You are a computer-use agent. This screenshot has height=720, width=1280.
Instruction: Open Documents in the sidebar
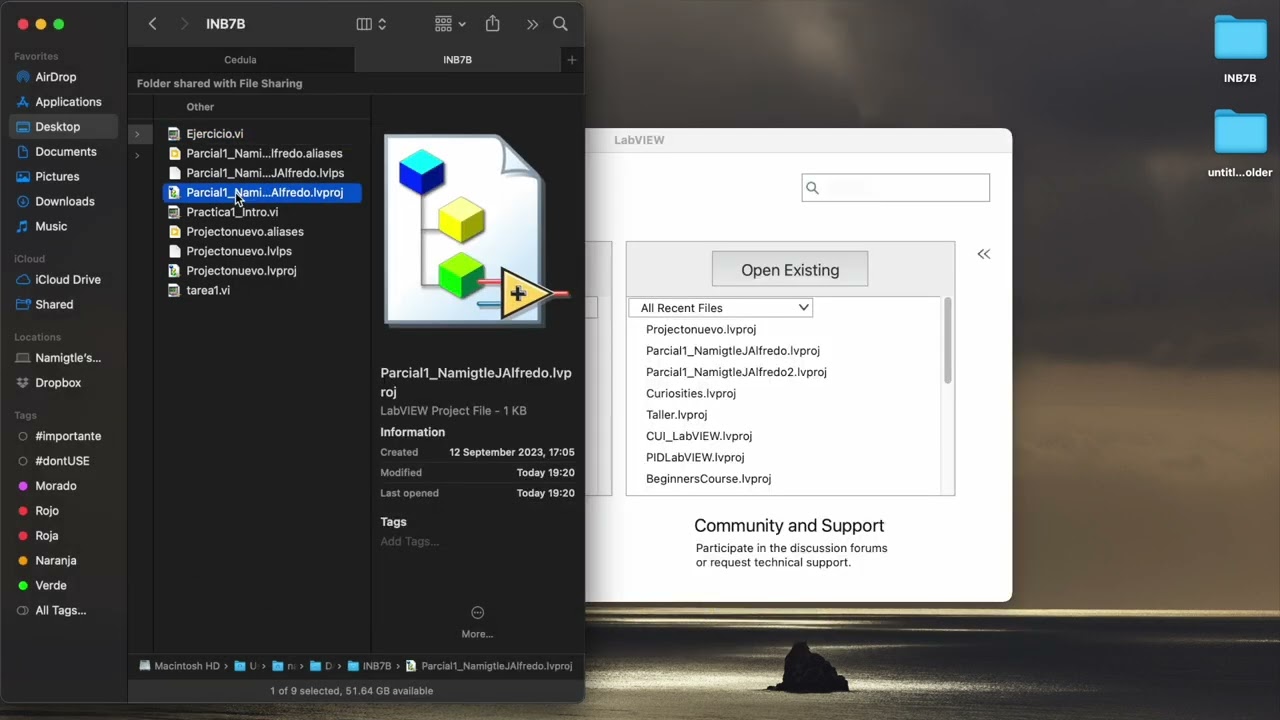click(65, 152)
